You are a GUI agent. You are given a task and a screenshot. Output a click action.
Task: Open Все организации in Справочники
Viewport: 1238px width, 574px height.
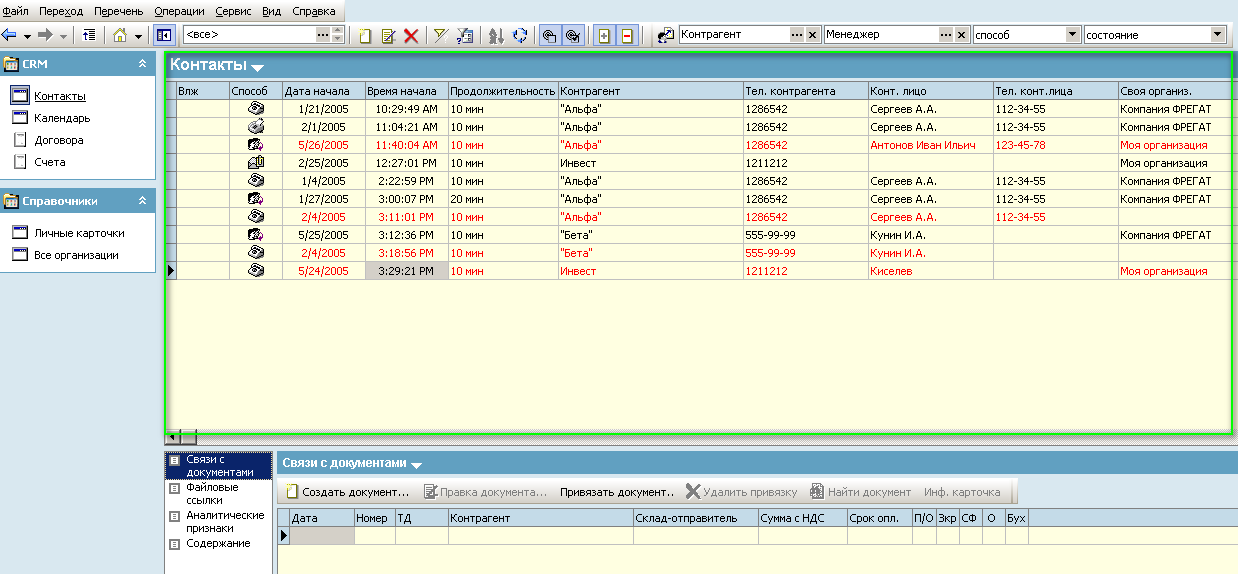(x=76, y=255)
